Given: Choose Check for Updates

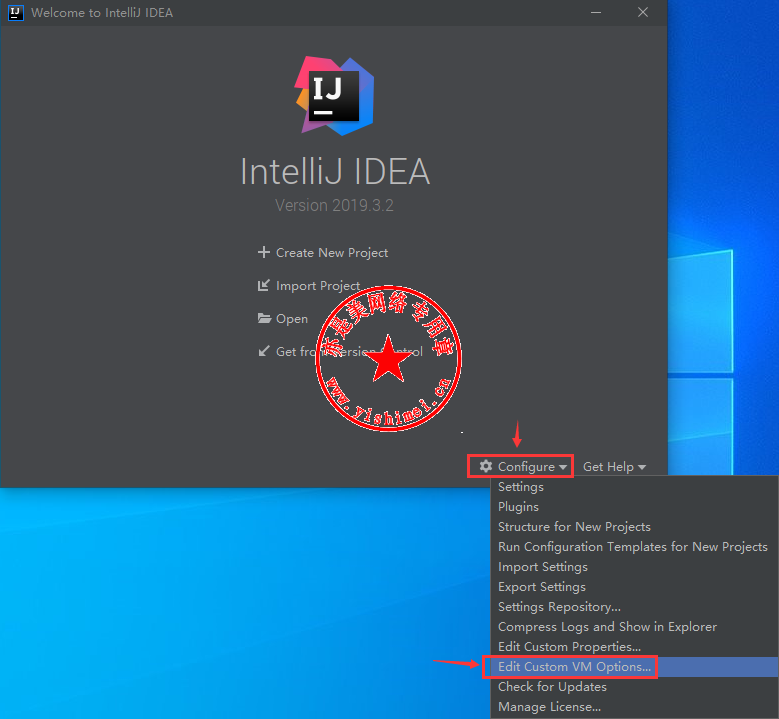Looking at the screenshot, I should tap(634, 687).
